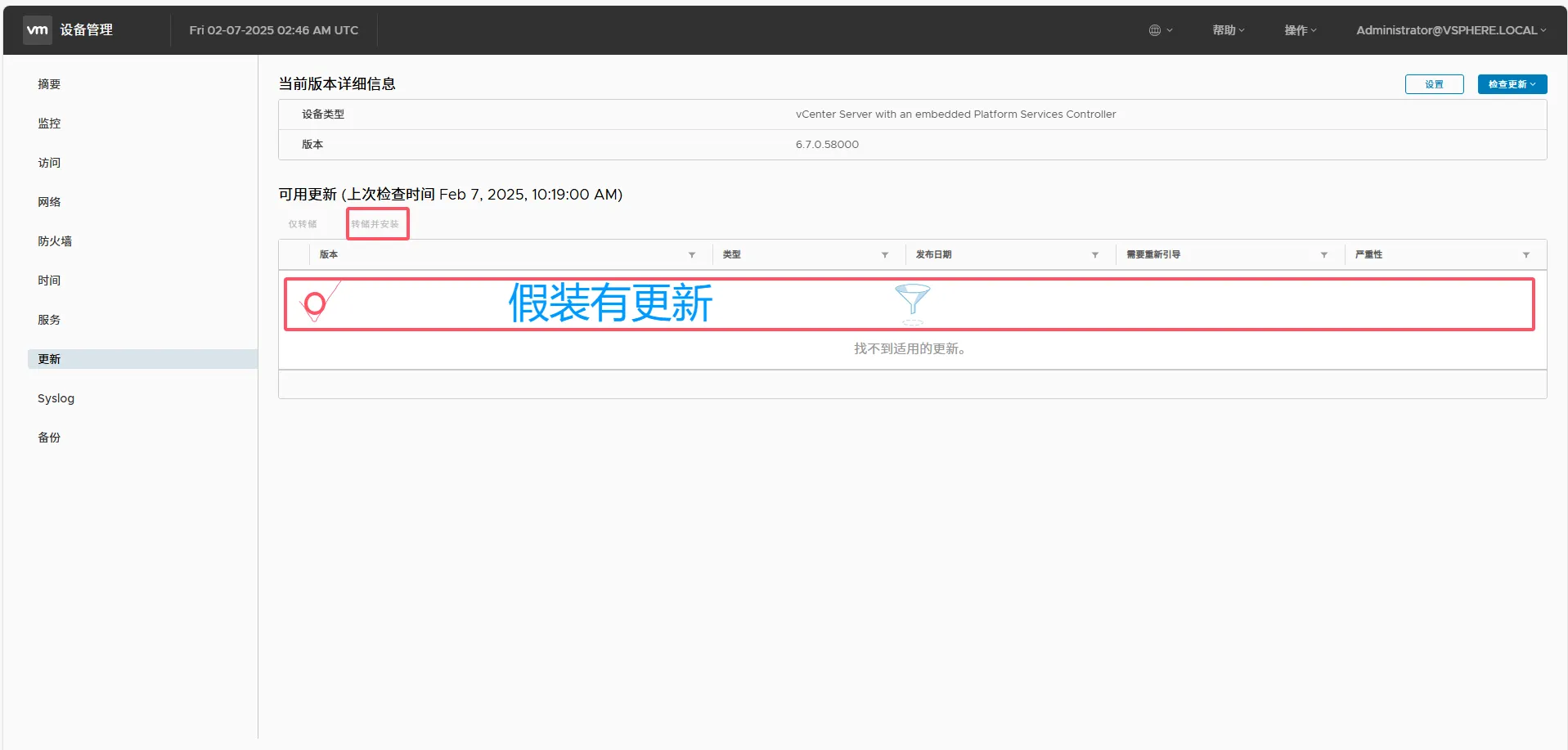Select the 更新 update menu item

(142, 359)
